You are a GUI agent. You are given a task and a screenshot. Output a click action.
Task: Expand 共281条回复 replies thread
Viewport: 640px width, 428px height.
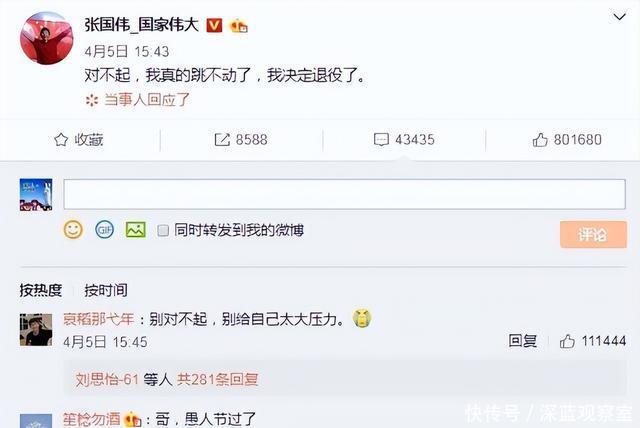(218, 379)
